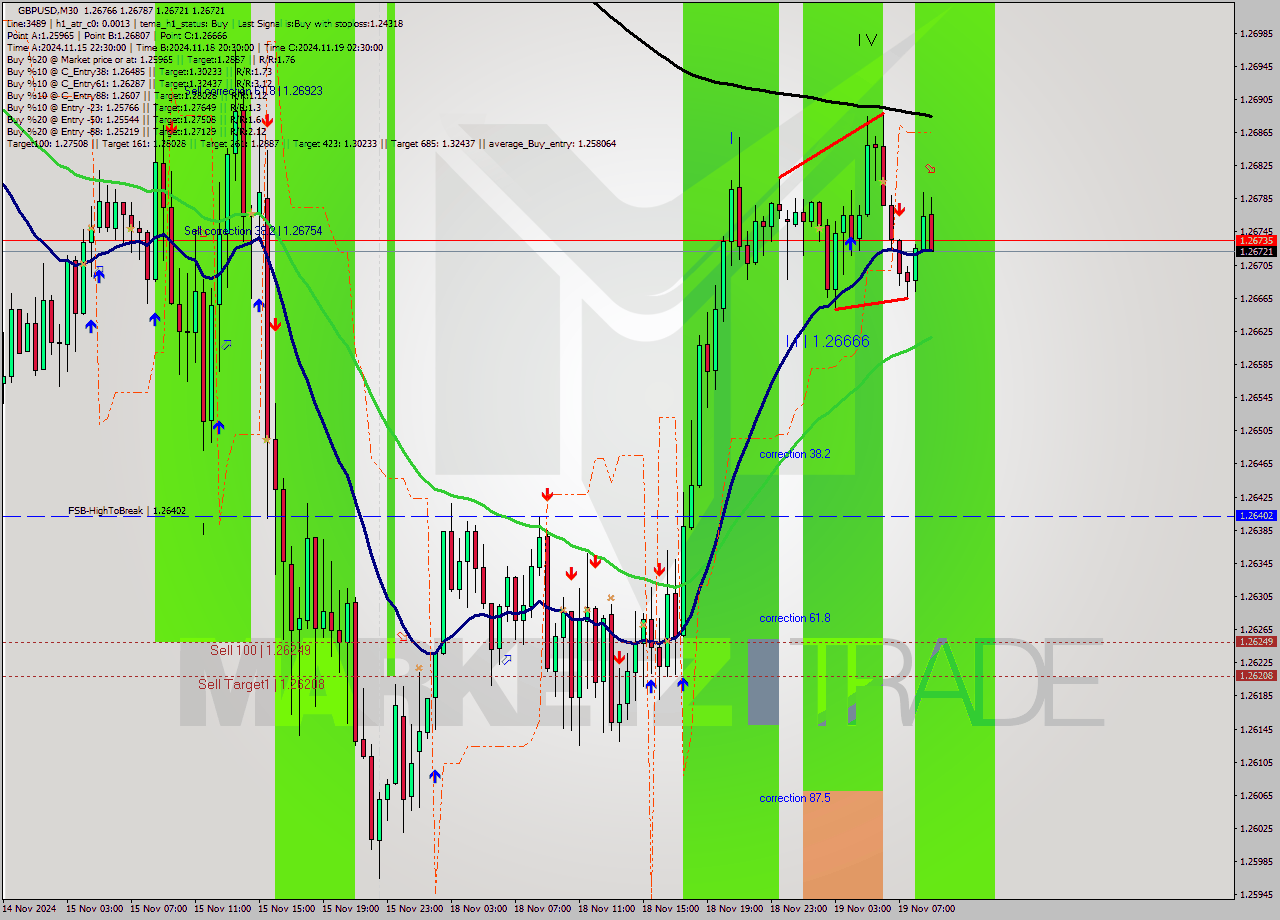The height and width of the screenshot is (920, 1280).
Task: Click the 18 Nov 11:00 time label
Action: coord(605,909)
